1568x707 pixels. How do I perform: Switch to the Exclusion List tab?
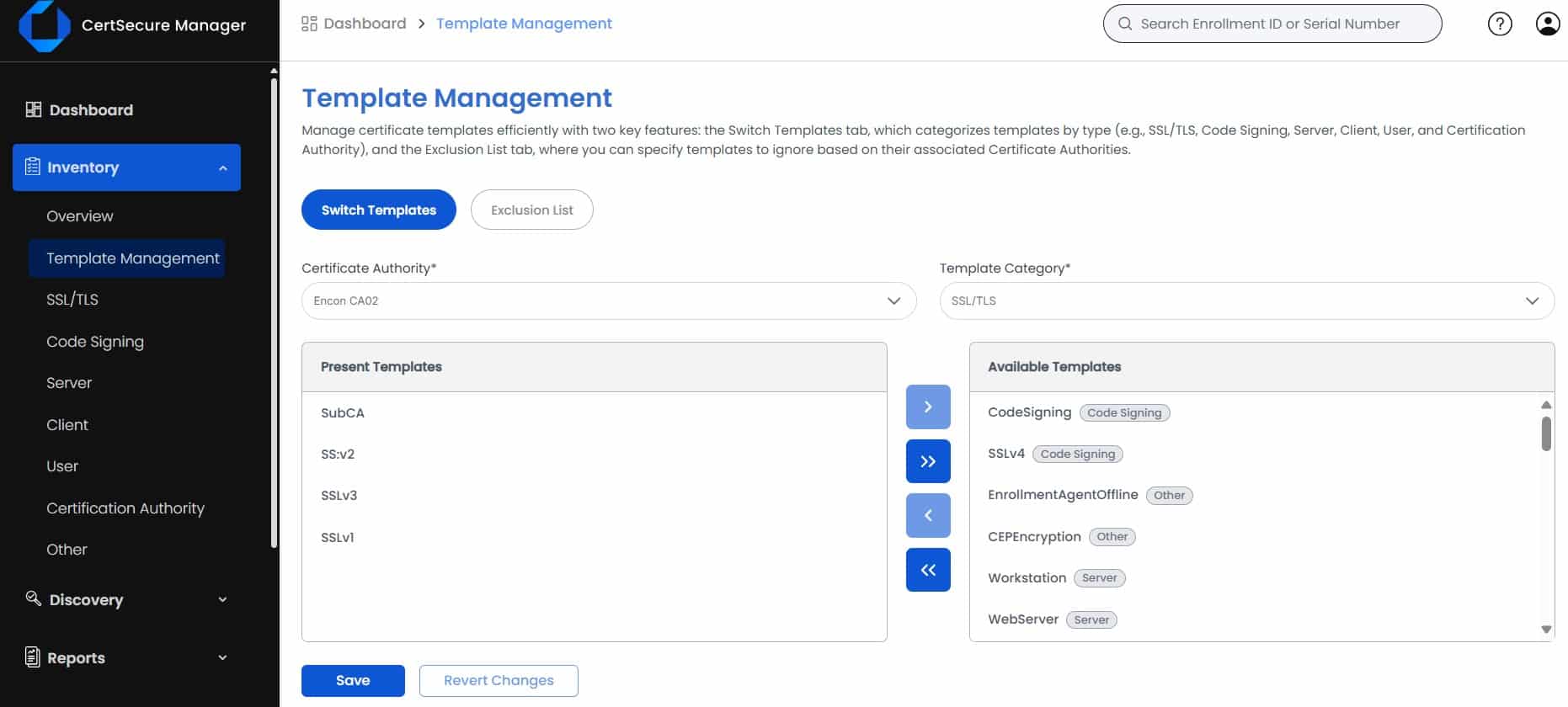click(x=531, y=210)
